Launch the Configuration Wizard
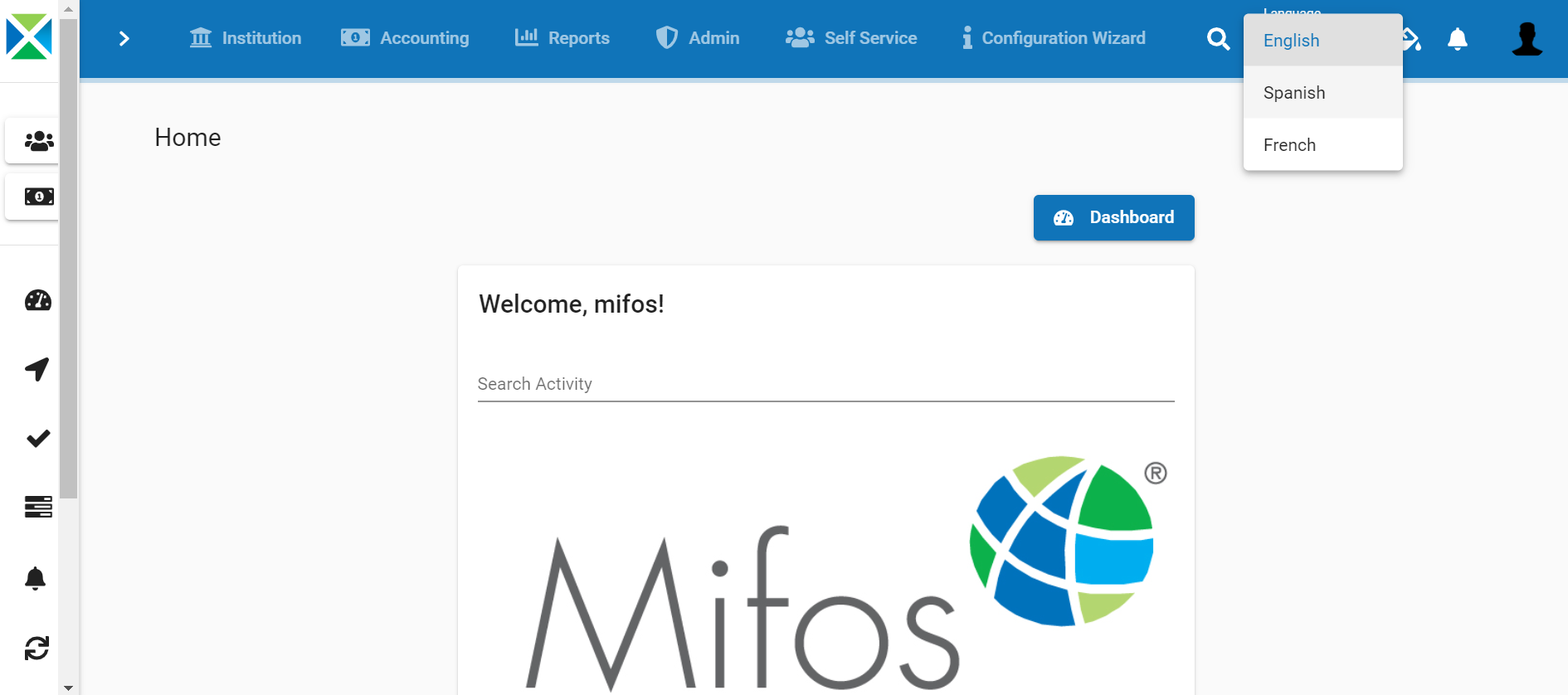This screenshot has width=1568, height=695. [1054, 38]
